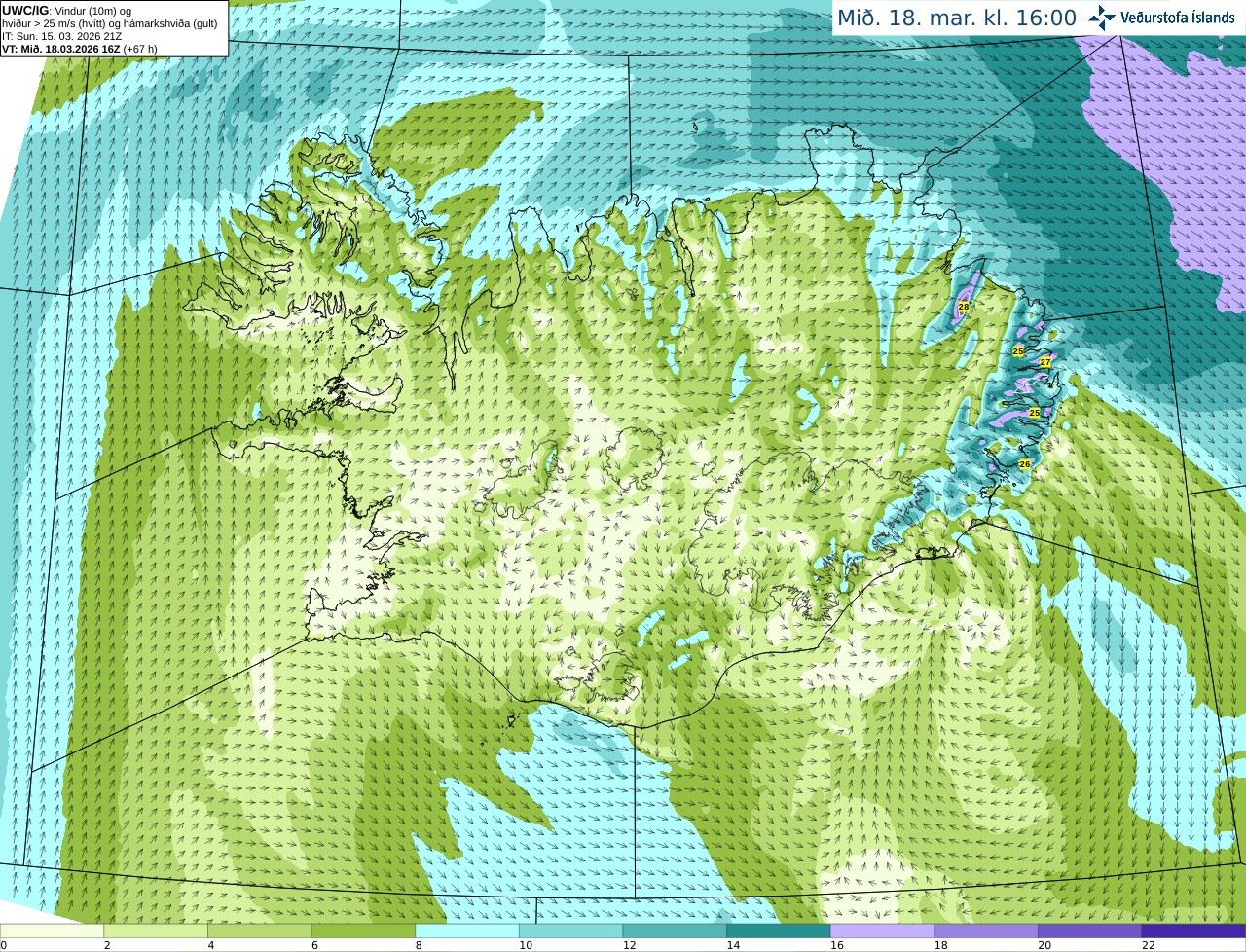Pick the 18–20 m/s purple legend swatch

[x=986, y=931]
